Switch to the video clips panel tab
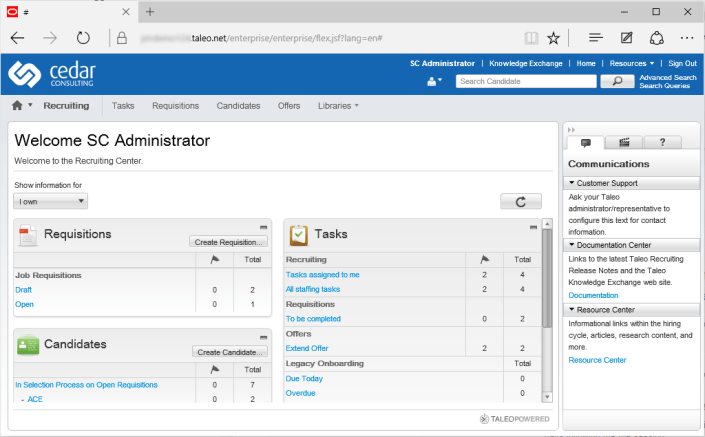This screenshot has height=437, width=705. coord(624,143)
